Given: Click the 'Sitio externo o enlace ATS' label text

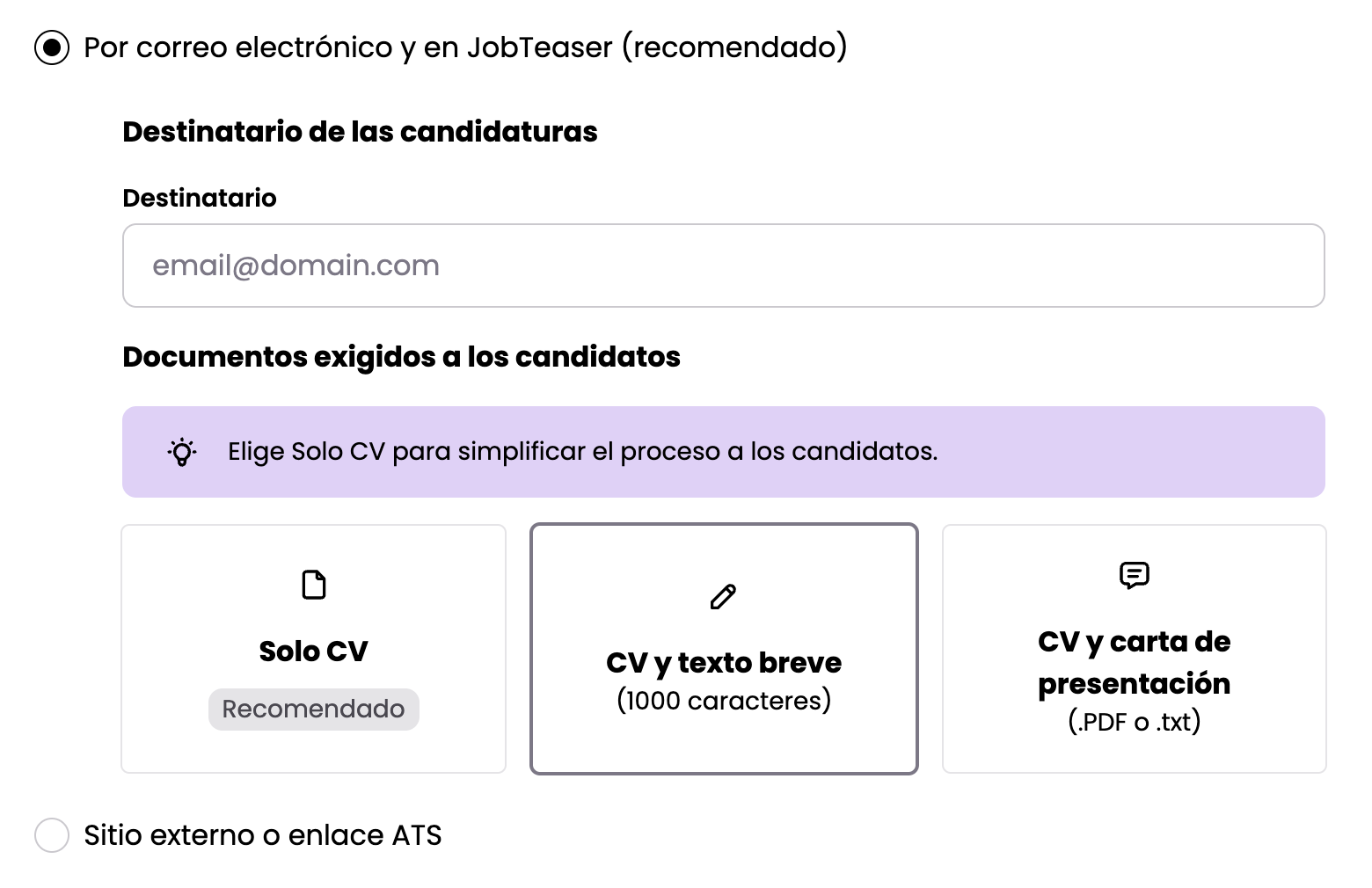Looking at the screenshot, I should click(263, 834).
